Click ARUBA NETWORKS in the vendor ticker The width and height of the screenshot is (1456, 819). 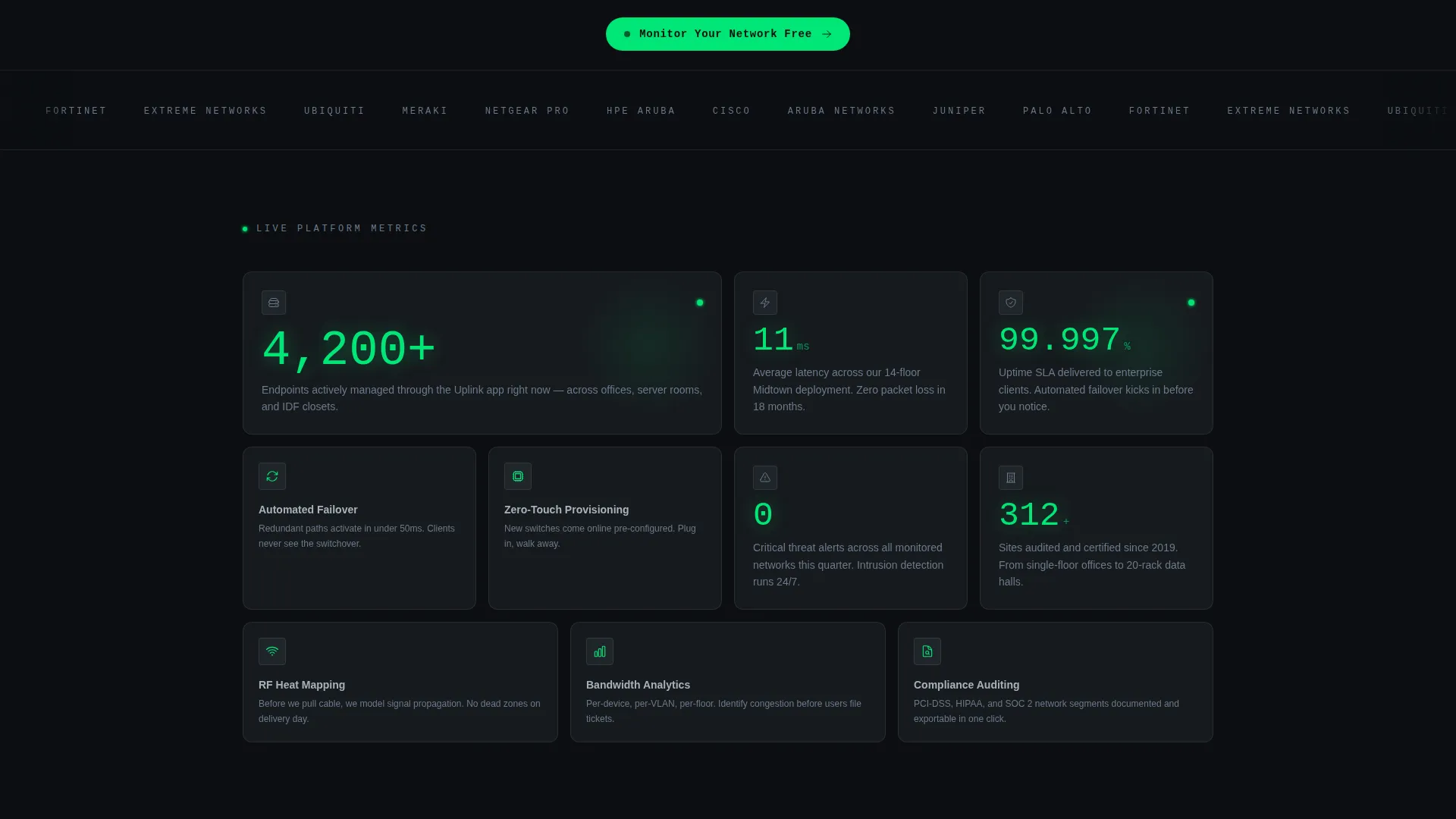841,111
